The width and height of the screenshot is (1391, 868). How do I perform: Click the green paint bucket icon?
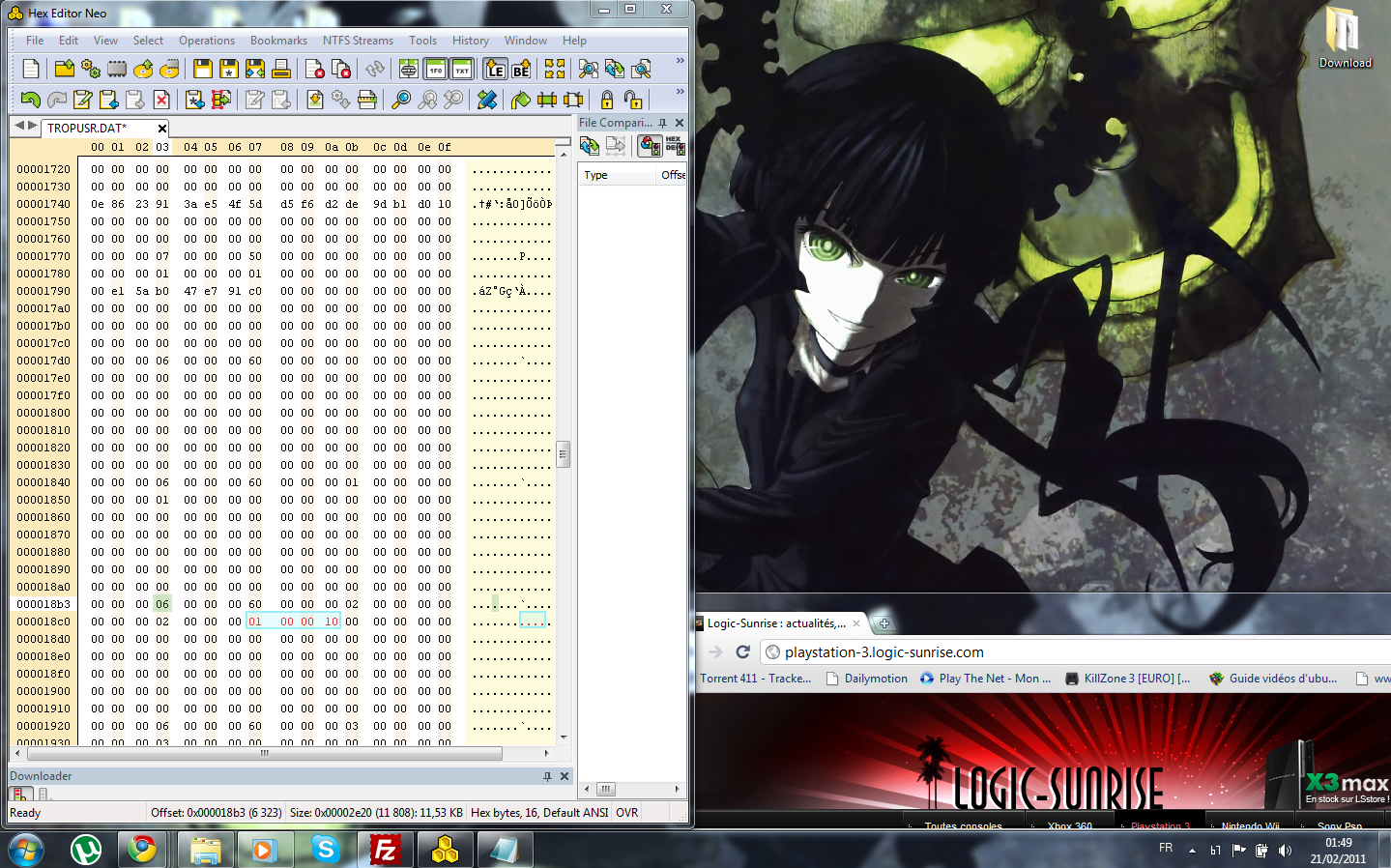point(521,100)
